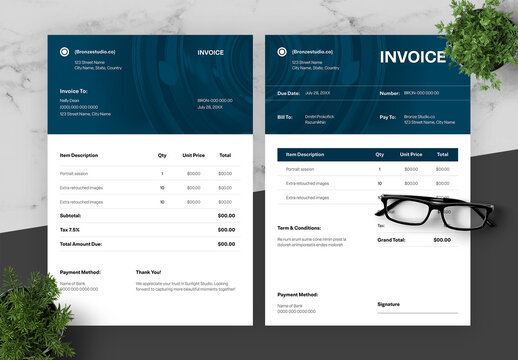Click the 'Total' column header on the left invoice
The height and width of the screenshot is (360, 518).
[x=225, y=155]
